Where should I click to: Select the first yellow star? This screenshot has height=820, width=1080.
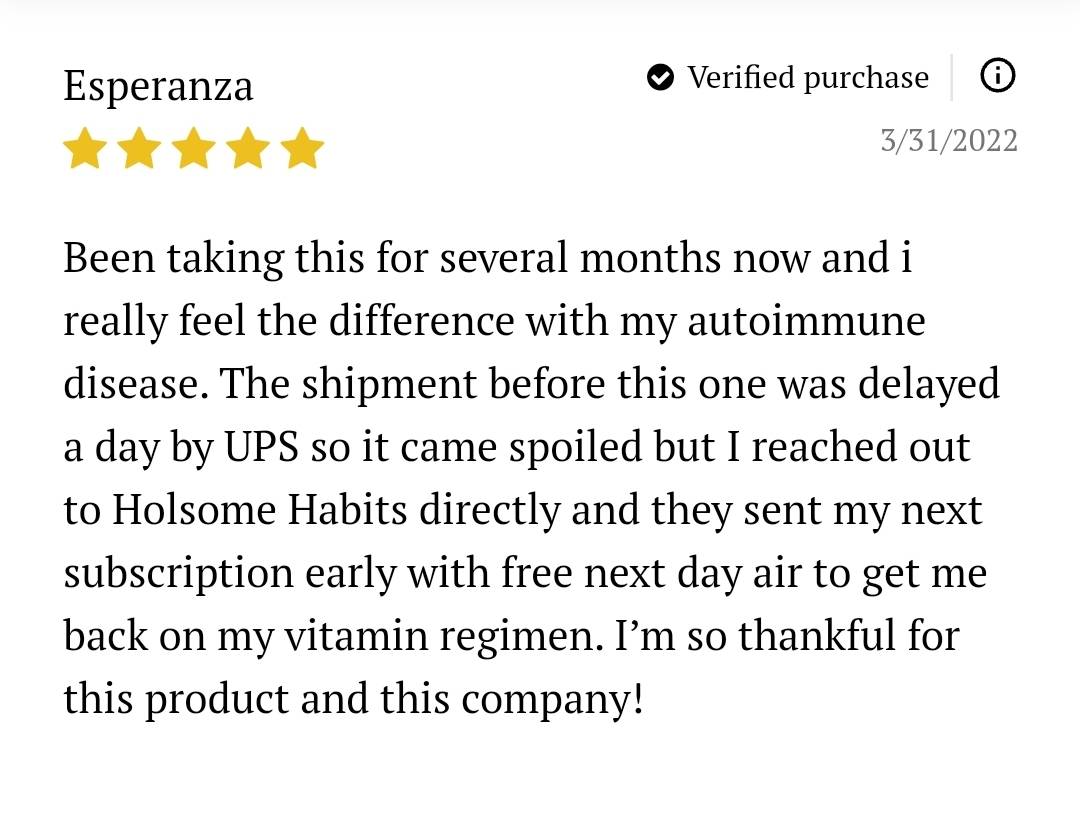click(85, 148)
